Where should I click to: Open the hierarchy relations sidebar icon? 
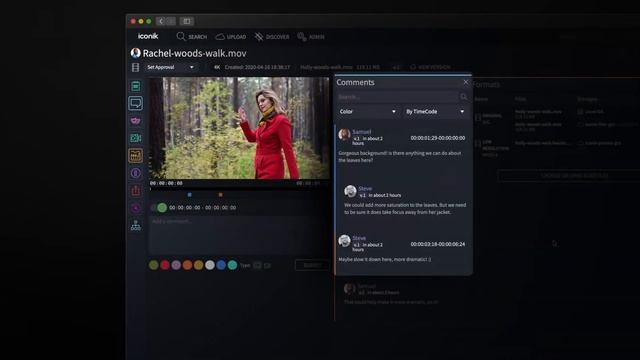coord(136,226)
